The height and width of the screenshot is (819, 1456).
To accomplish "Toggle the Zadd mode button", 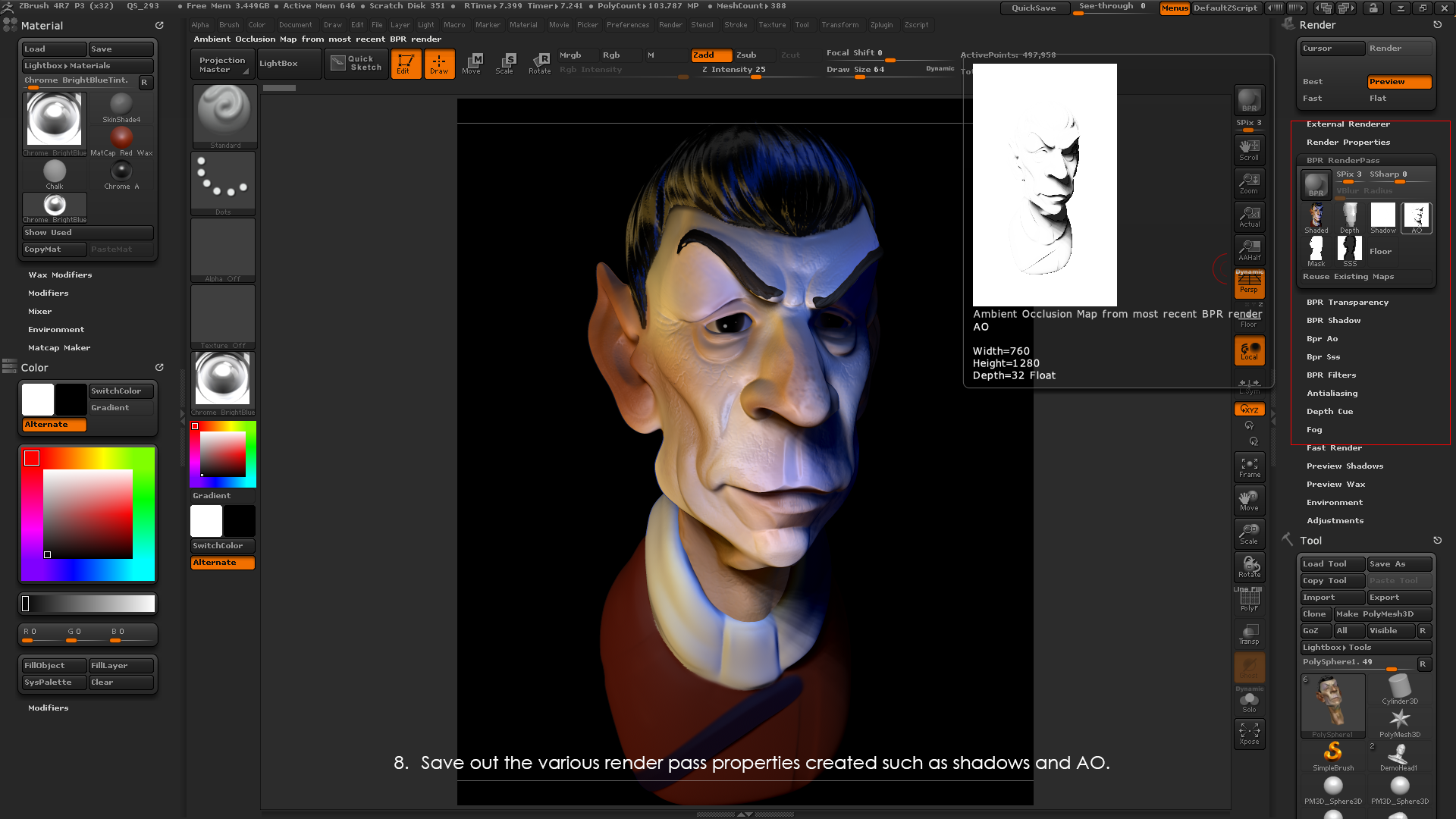I will click(x=711, y=55).
